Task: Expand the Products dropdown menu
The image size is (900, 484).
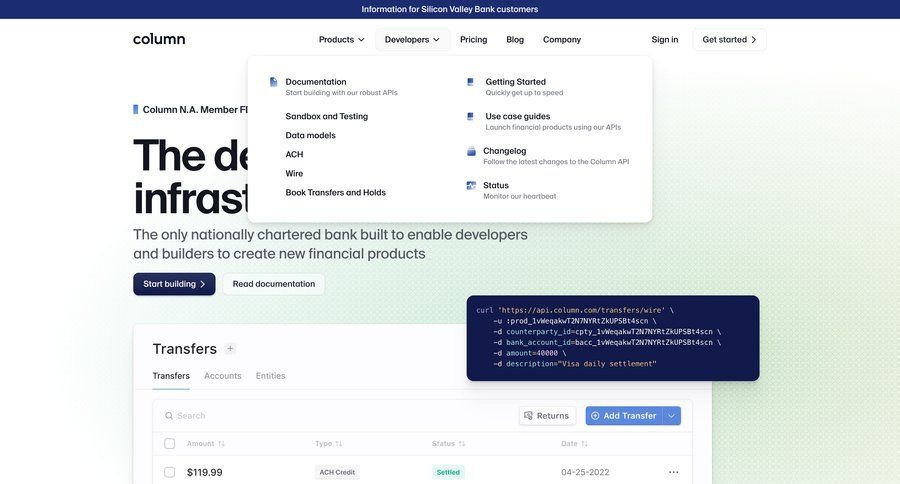Action: pos(341,39)
